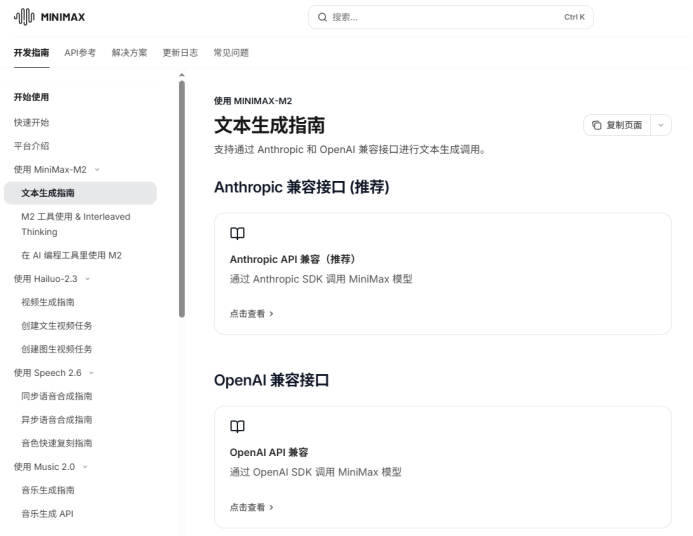The height and width of the screenshot is (536, 693).
Task: Select 视频生成指南 in the sidebar
Action: click(48, 301)
